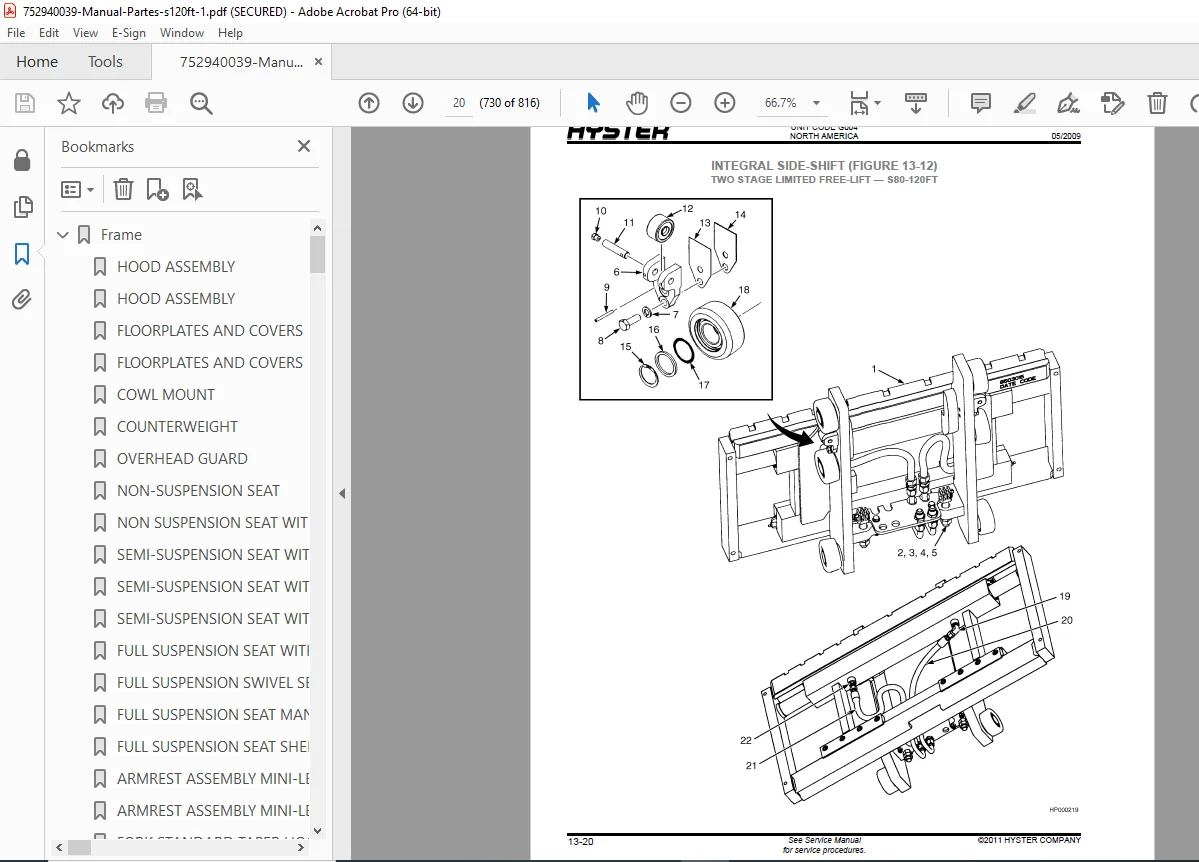Viewport: 1199px width, 862px height.
Task: Close the Bookmarks panel
Action: click(x=304, y=146)
